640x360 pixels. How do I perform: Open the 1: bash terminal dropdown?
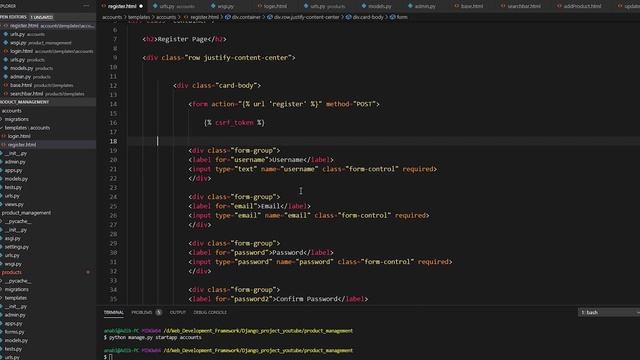point(609,312)
